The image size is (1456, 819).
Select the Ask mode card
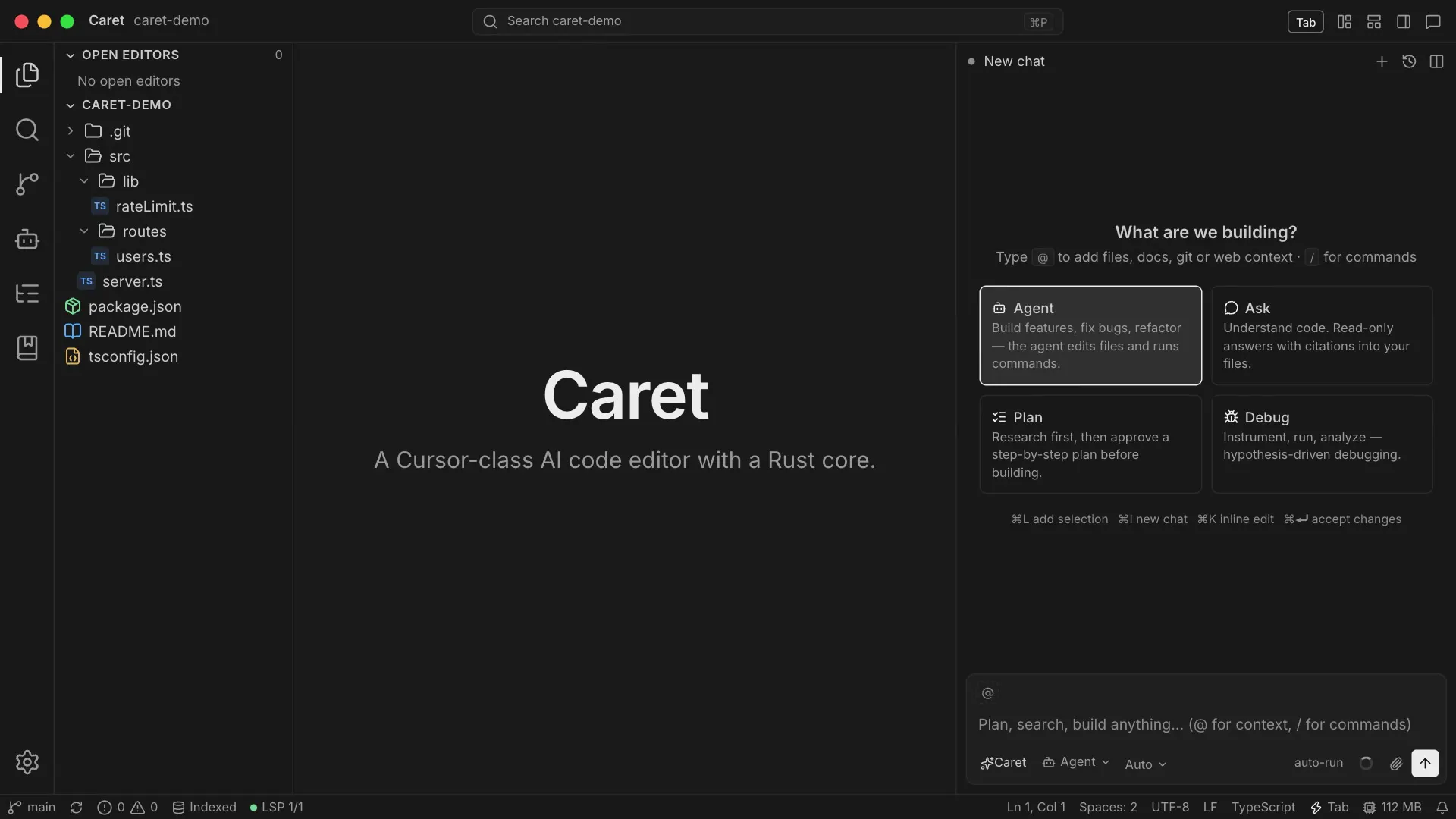pos(1322,335)
